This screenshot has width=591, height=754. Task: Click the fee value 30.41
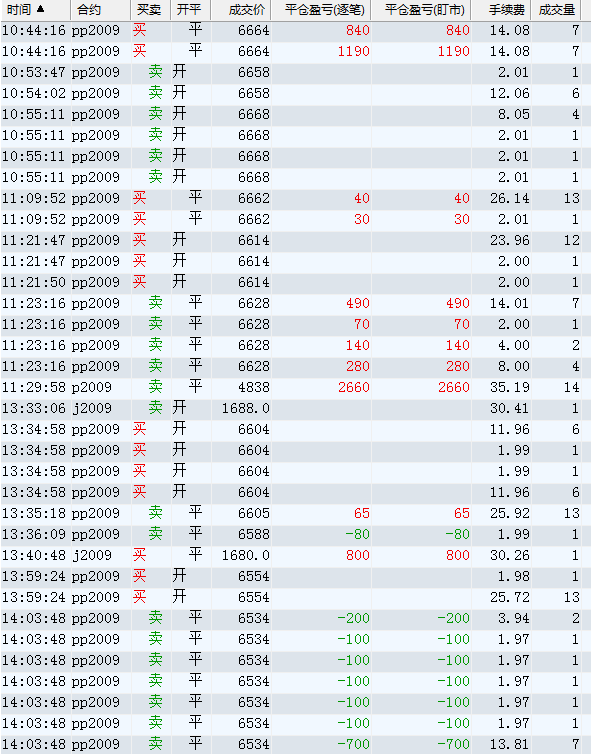(509, 408)
